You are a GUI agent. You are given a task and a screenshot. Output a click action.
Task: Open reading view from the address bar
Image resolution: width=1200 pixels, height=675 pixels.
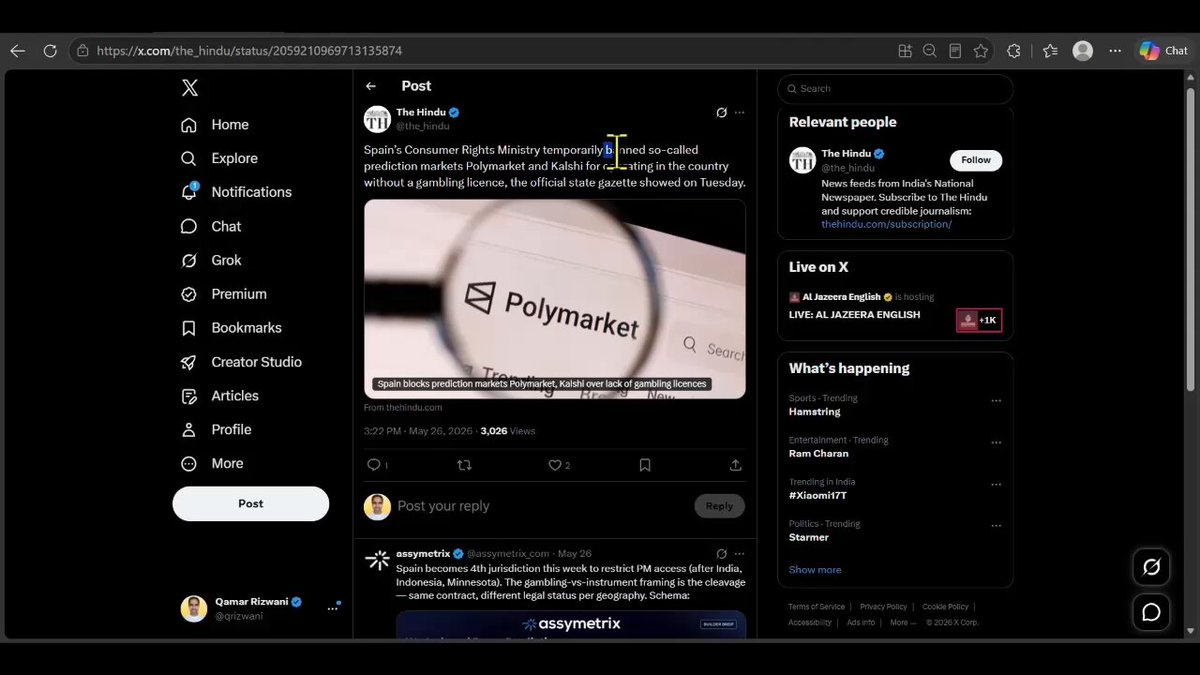click(955, 51)
